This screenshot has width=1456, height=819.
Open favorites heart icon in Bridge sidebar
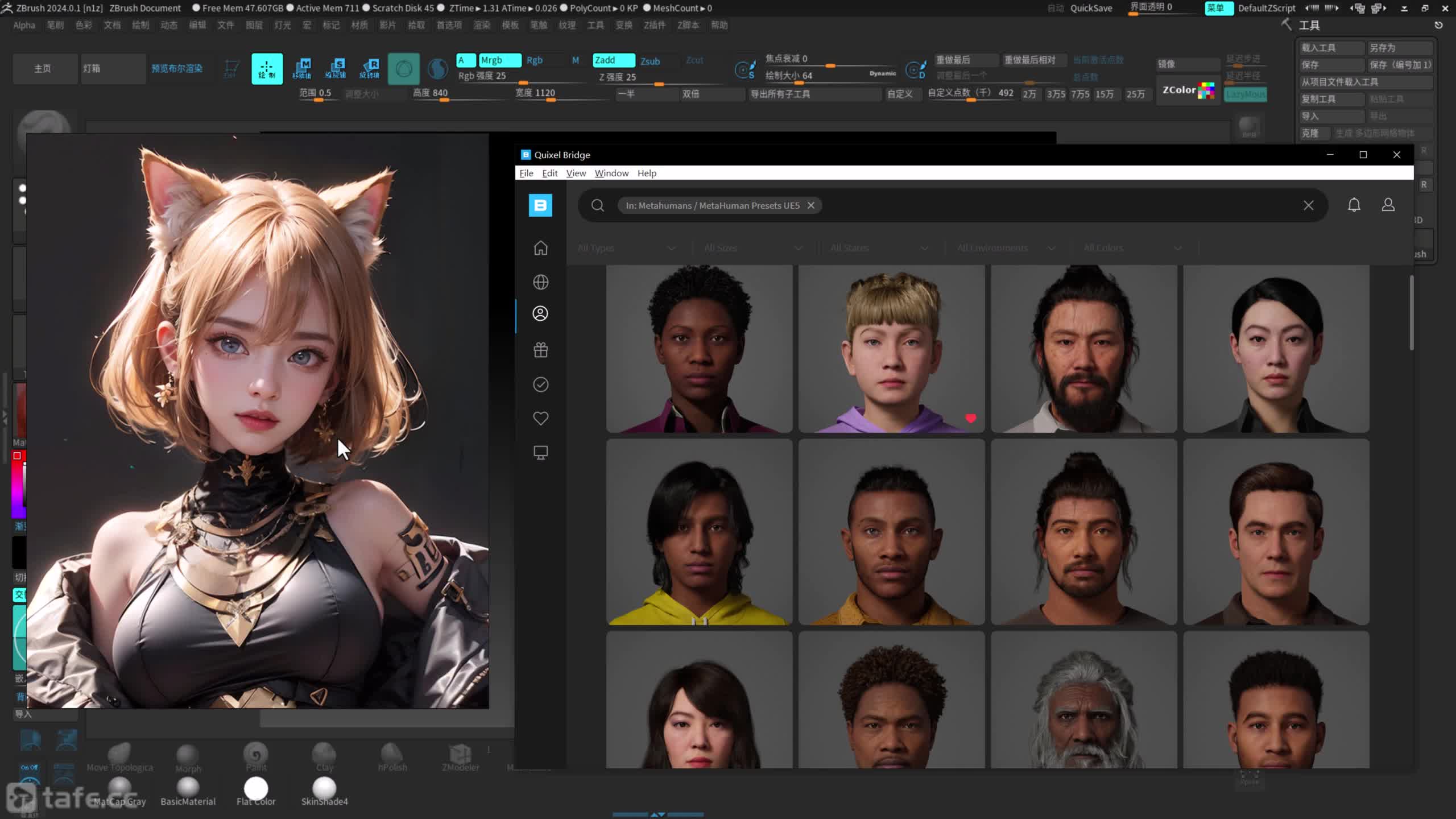coord(540,419)
